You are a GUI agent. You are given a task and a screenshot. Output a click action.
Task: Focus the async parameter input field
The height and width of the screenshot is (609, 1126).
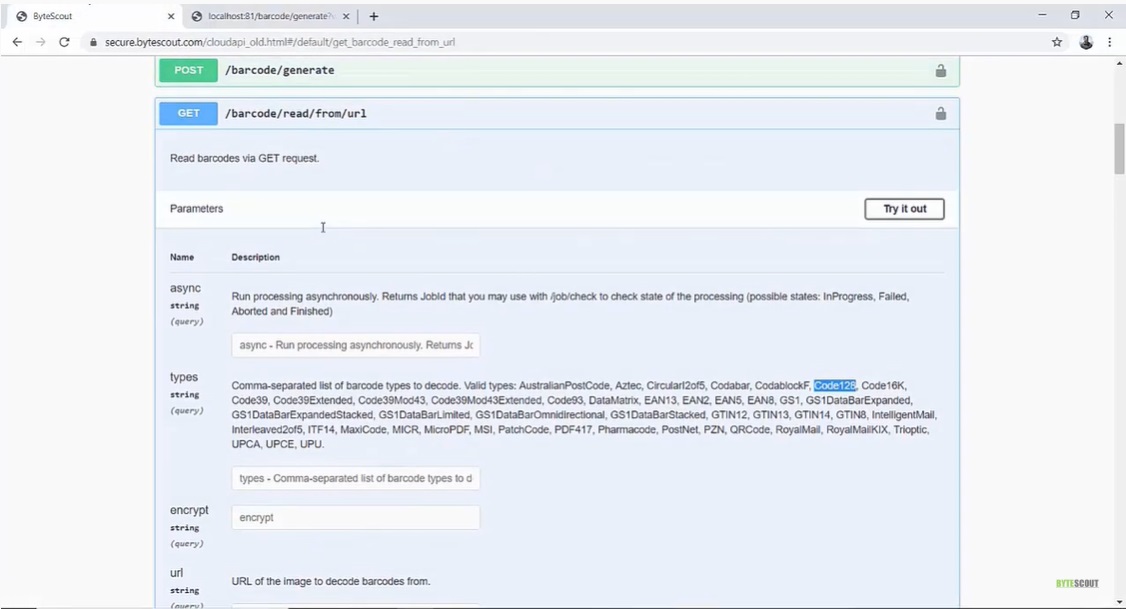coord(355,345)
